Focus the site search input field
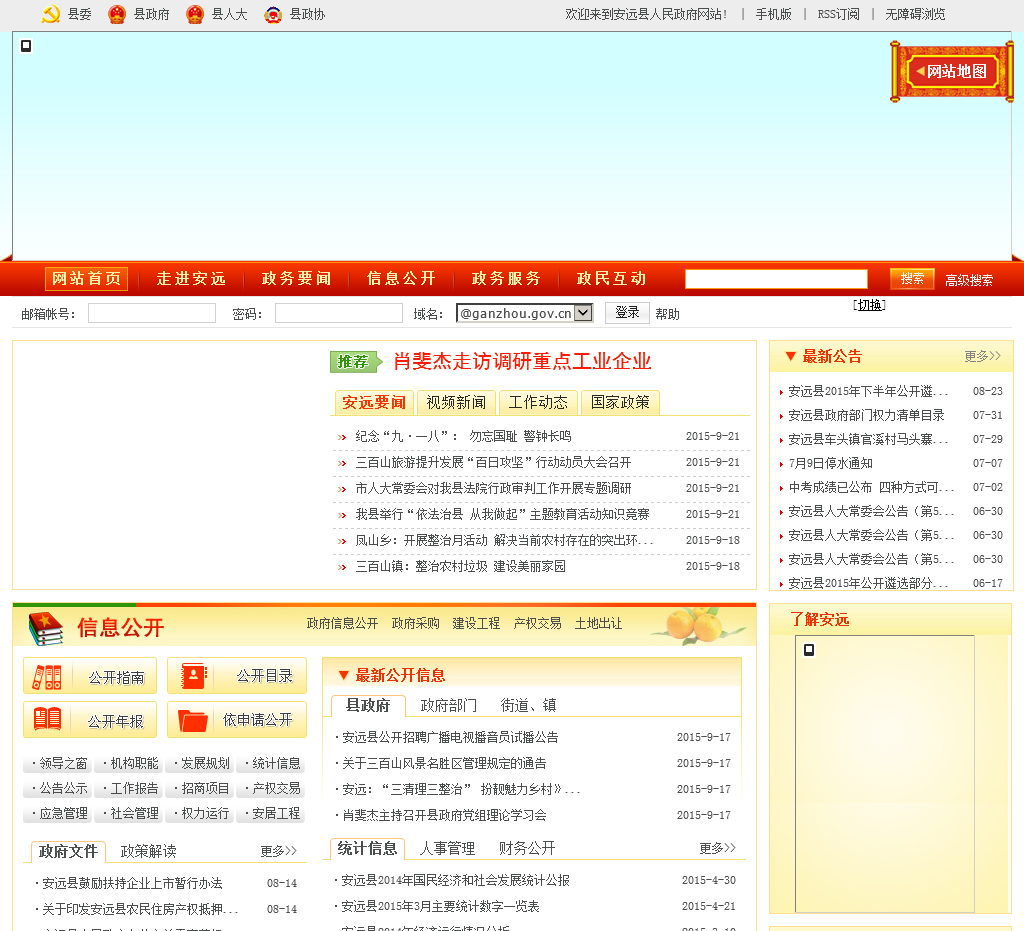Screen dimensions: 1024x931 776,279
